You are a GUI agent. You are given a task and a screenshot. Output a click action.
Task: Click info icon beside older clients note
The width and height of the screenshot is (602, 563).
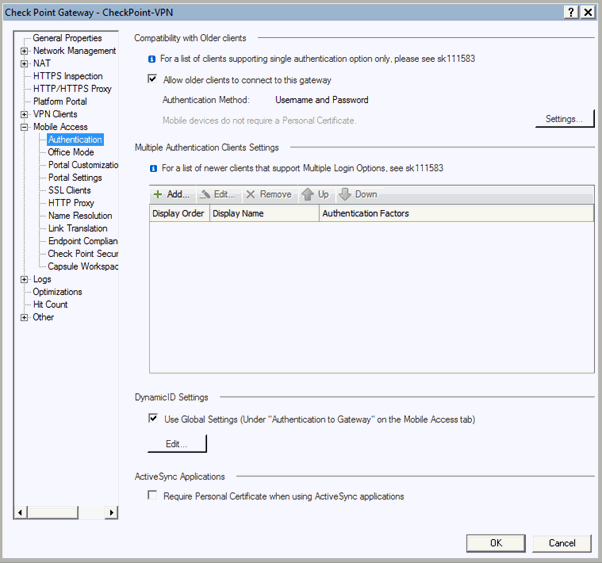[x=152, y=59]
